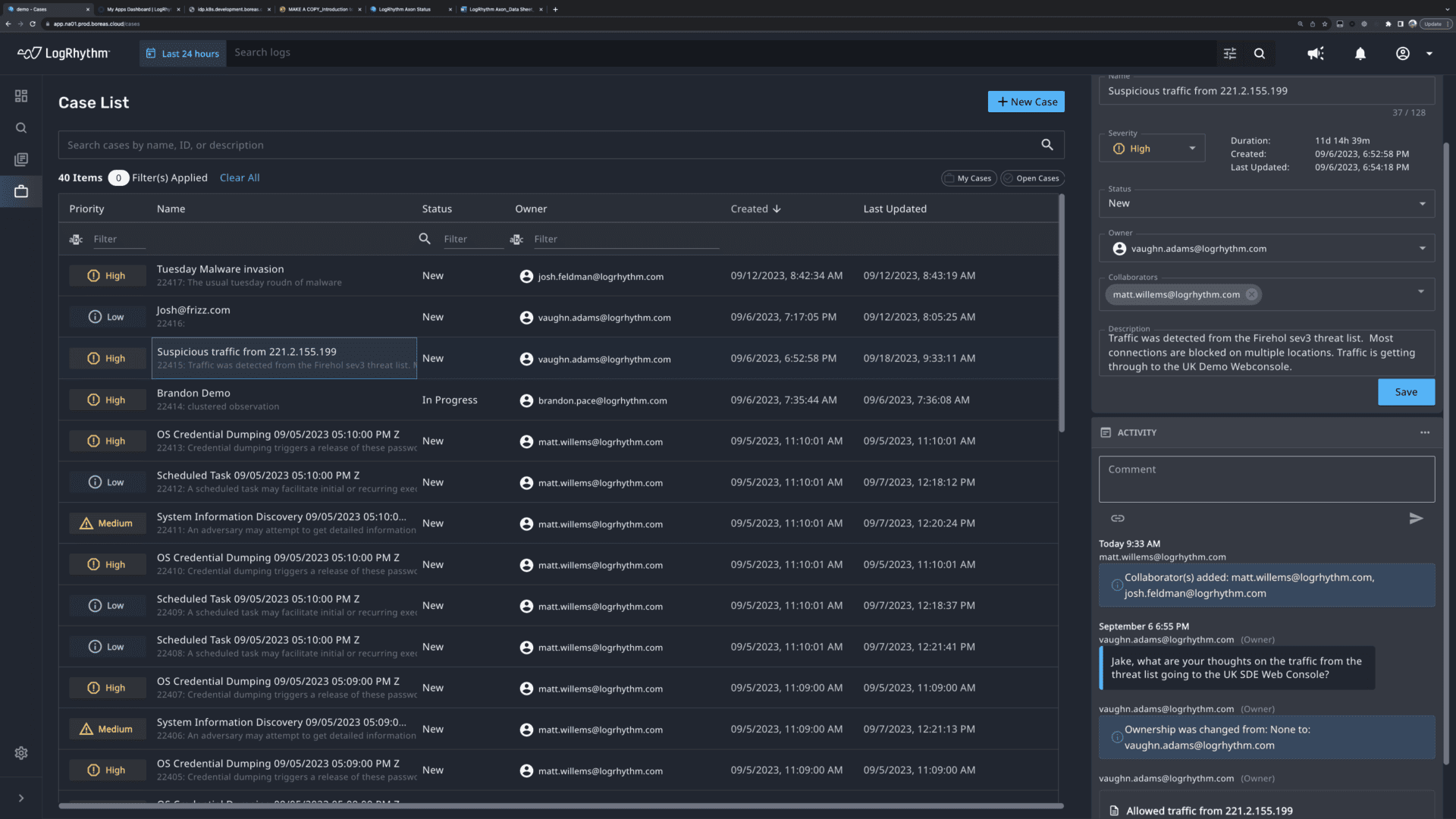Open the Activity panel ellipsis menu
This screenshot has width=1456, height=819.
(x=1425, y=432)
